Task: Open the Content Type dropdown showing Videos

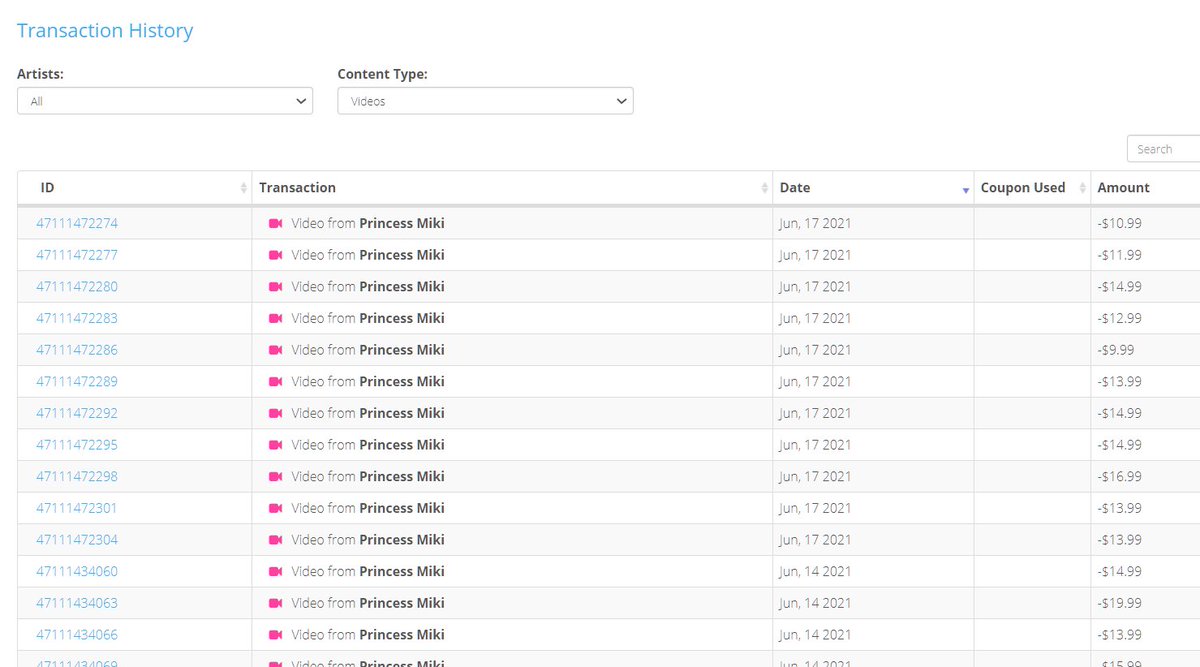Action: [485, 101]
